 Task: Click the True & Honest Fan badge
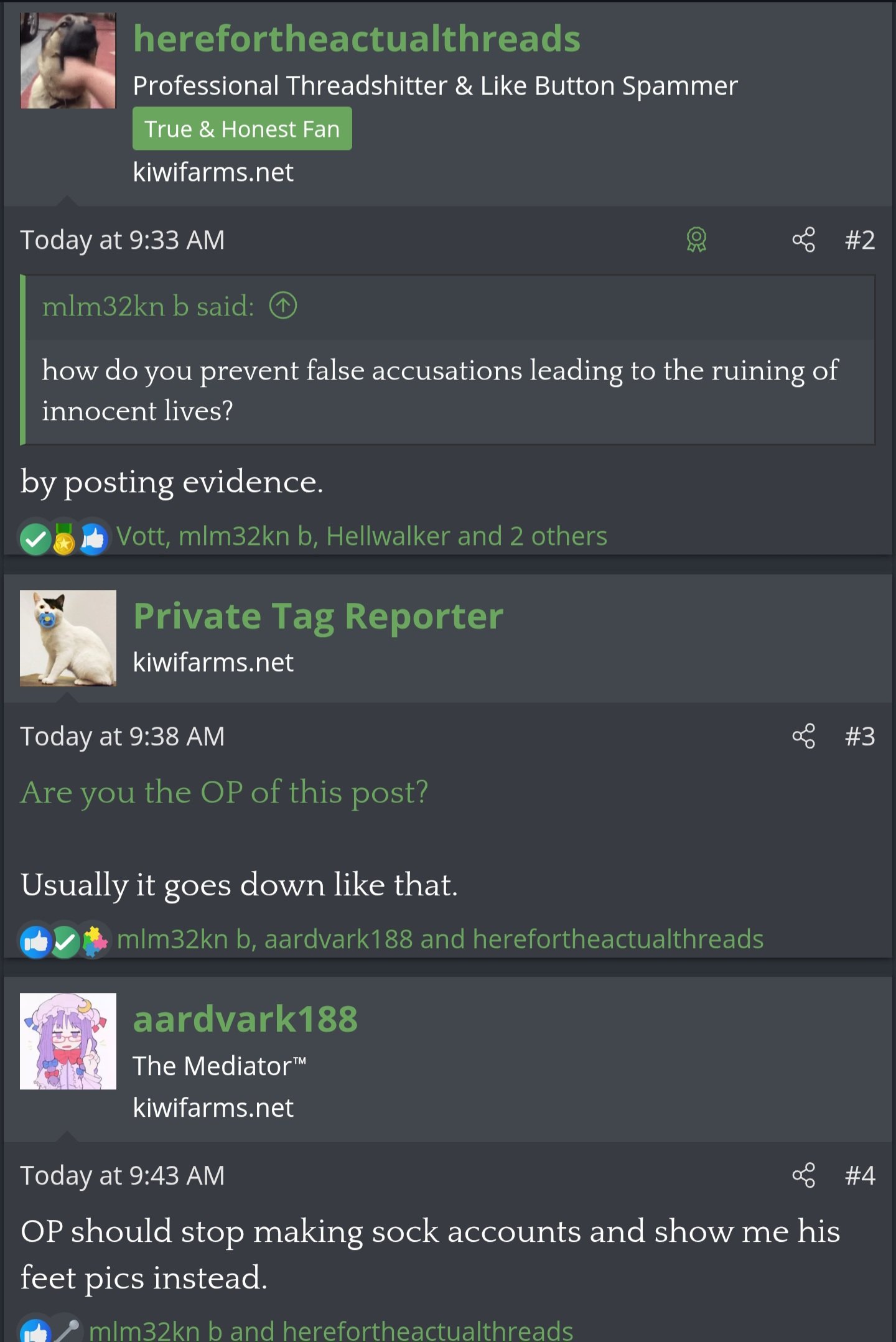242,129
